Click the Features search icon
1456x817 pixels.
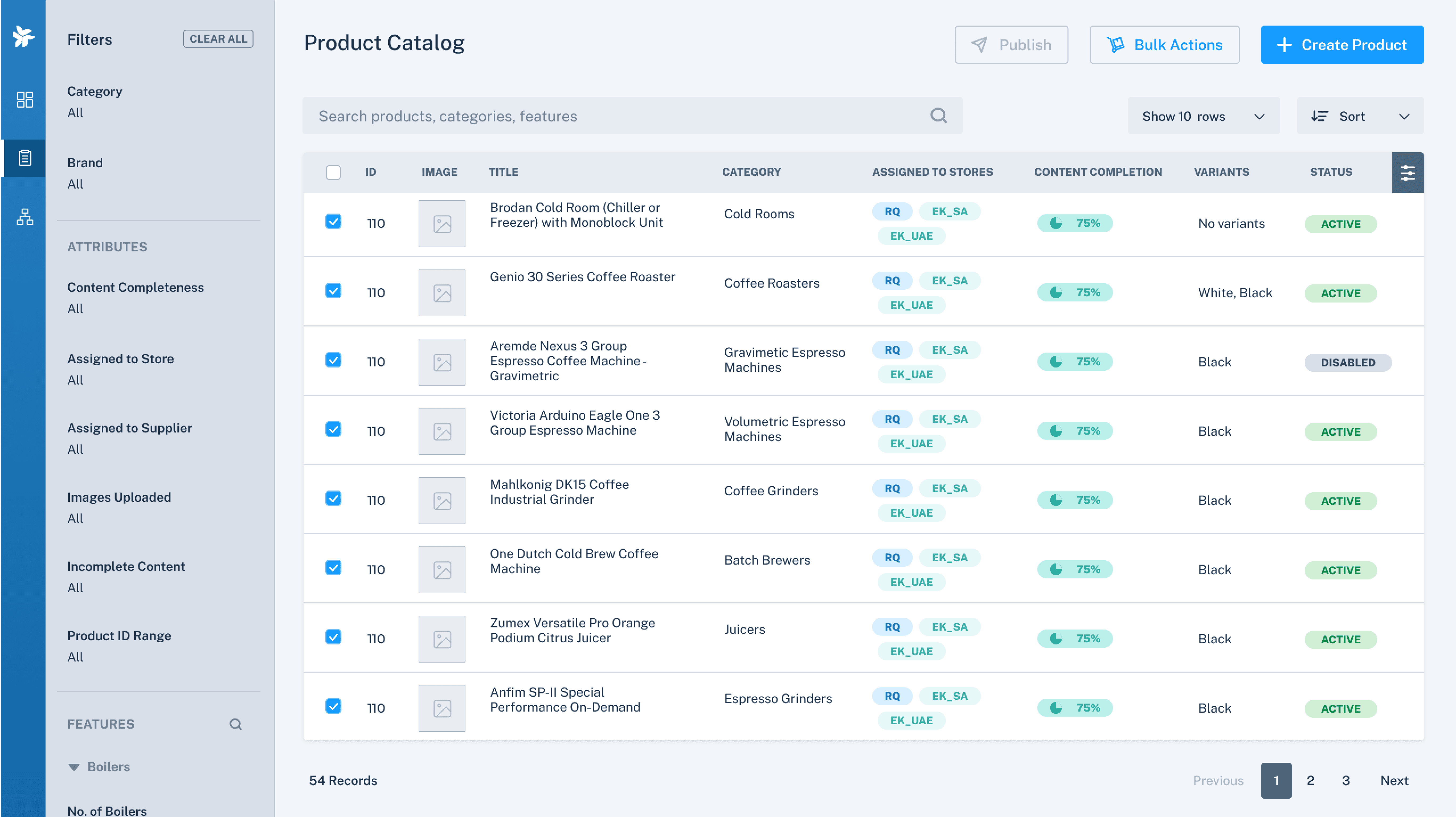[x=235, y=724]
